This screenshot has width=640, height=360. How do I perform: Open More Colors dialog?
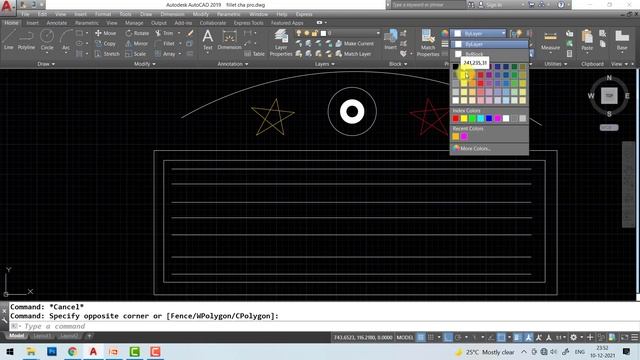471,149
